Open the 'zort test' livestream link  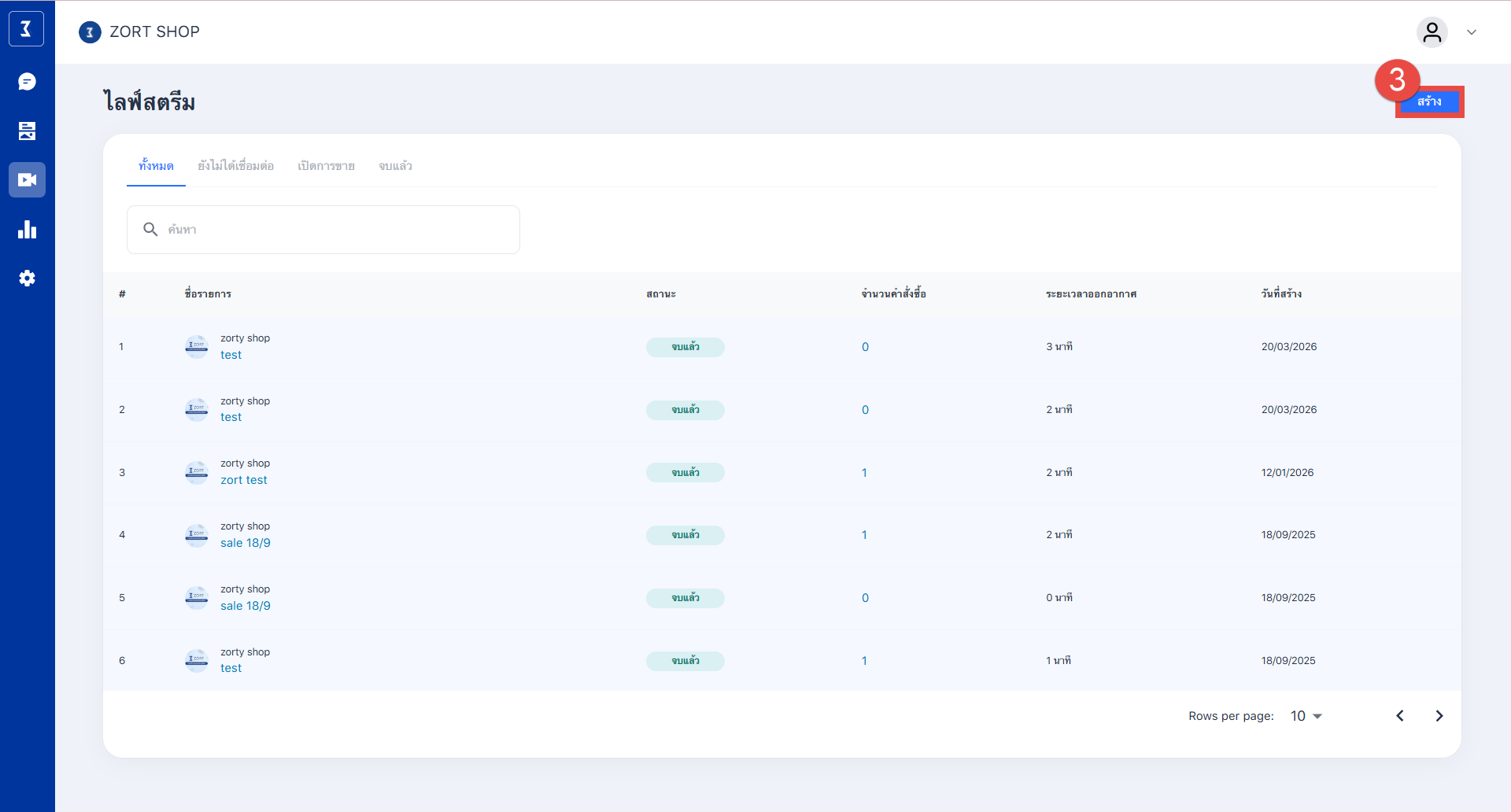click(x=244, y=480)
